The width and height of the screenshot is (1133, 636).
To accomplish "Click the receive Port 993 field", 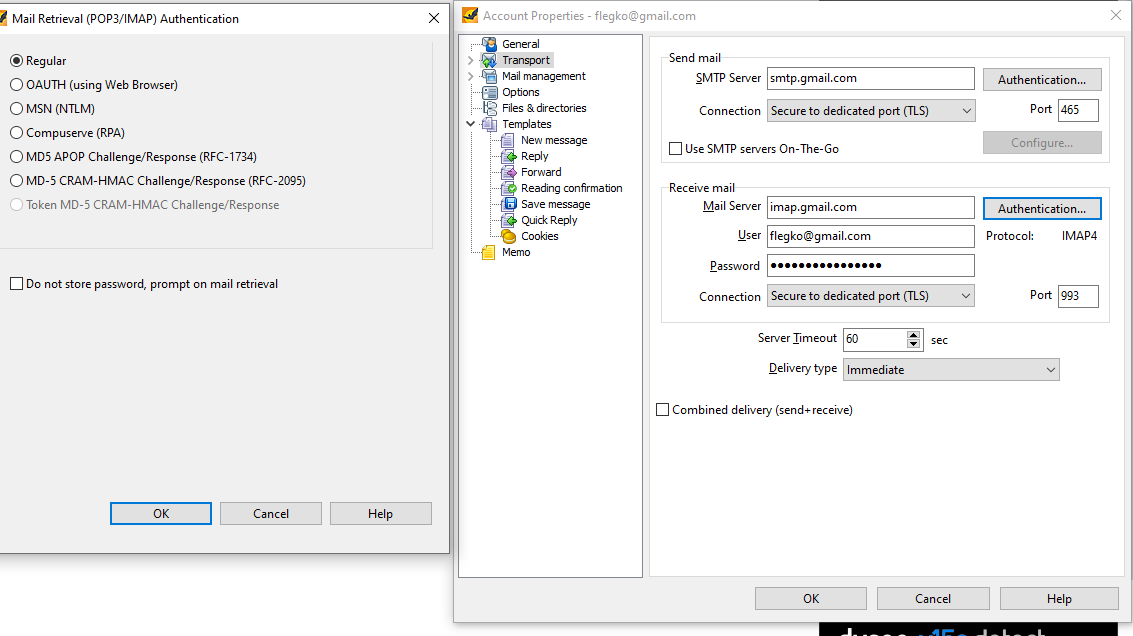I will coord(1078,296).
